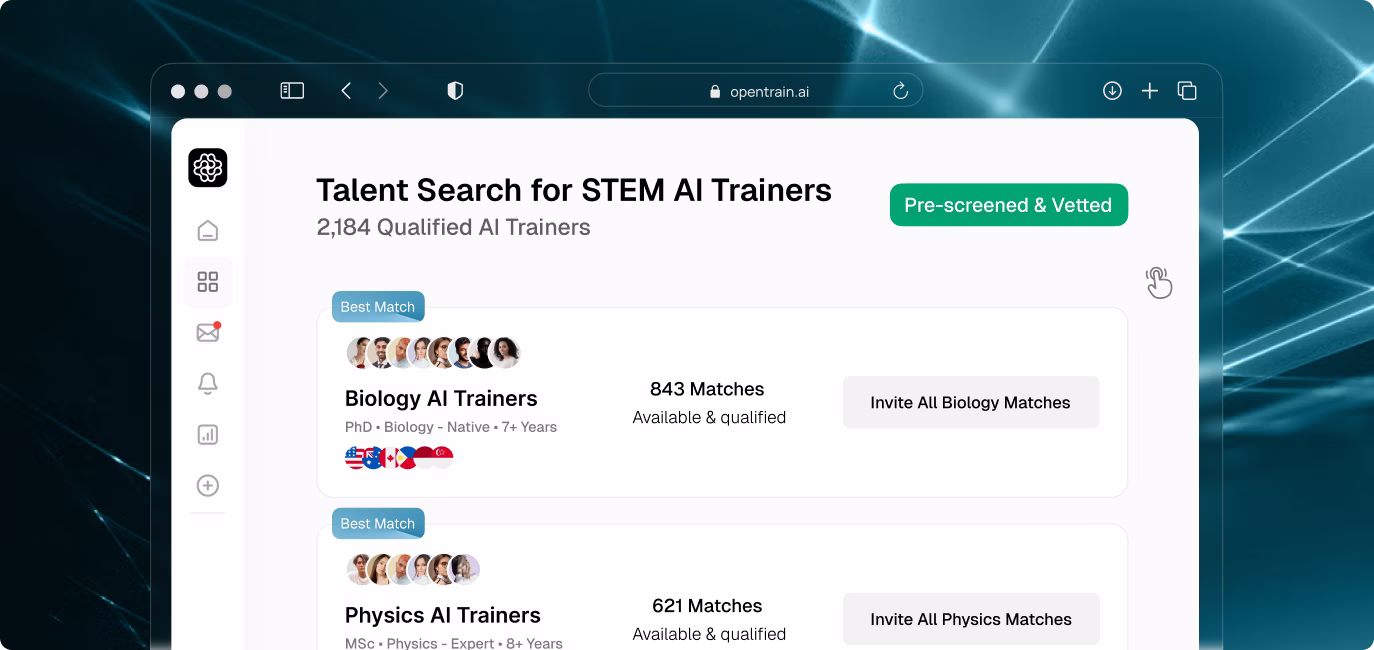Open the inbox with the red notification dot
The height and width of the screenshot is (650, 1374).
(x=207, y=332)
